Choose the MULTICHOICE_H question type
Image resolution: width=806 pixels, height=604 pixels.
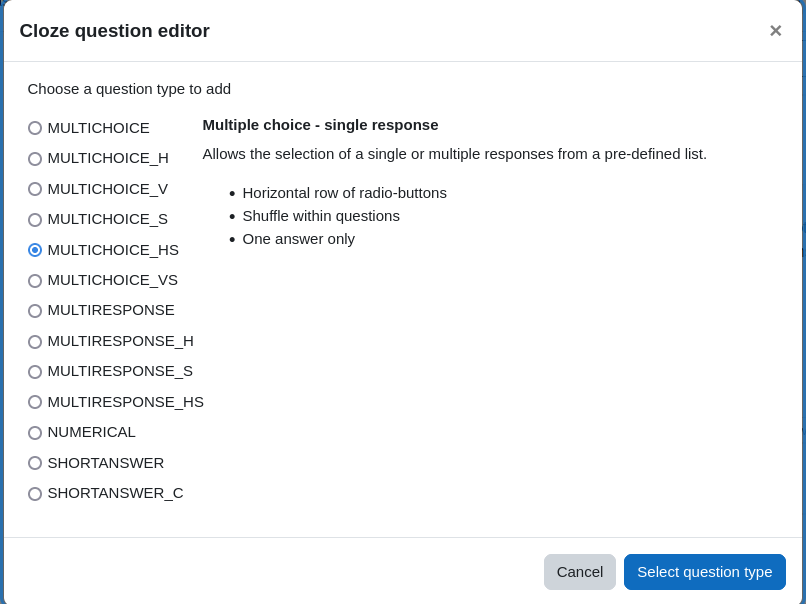click(x=35, y=158)
